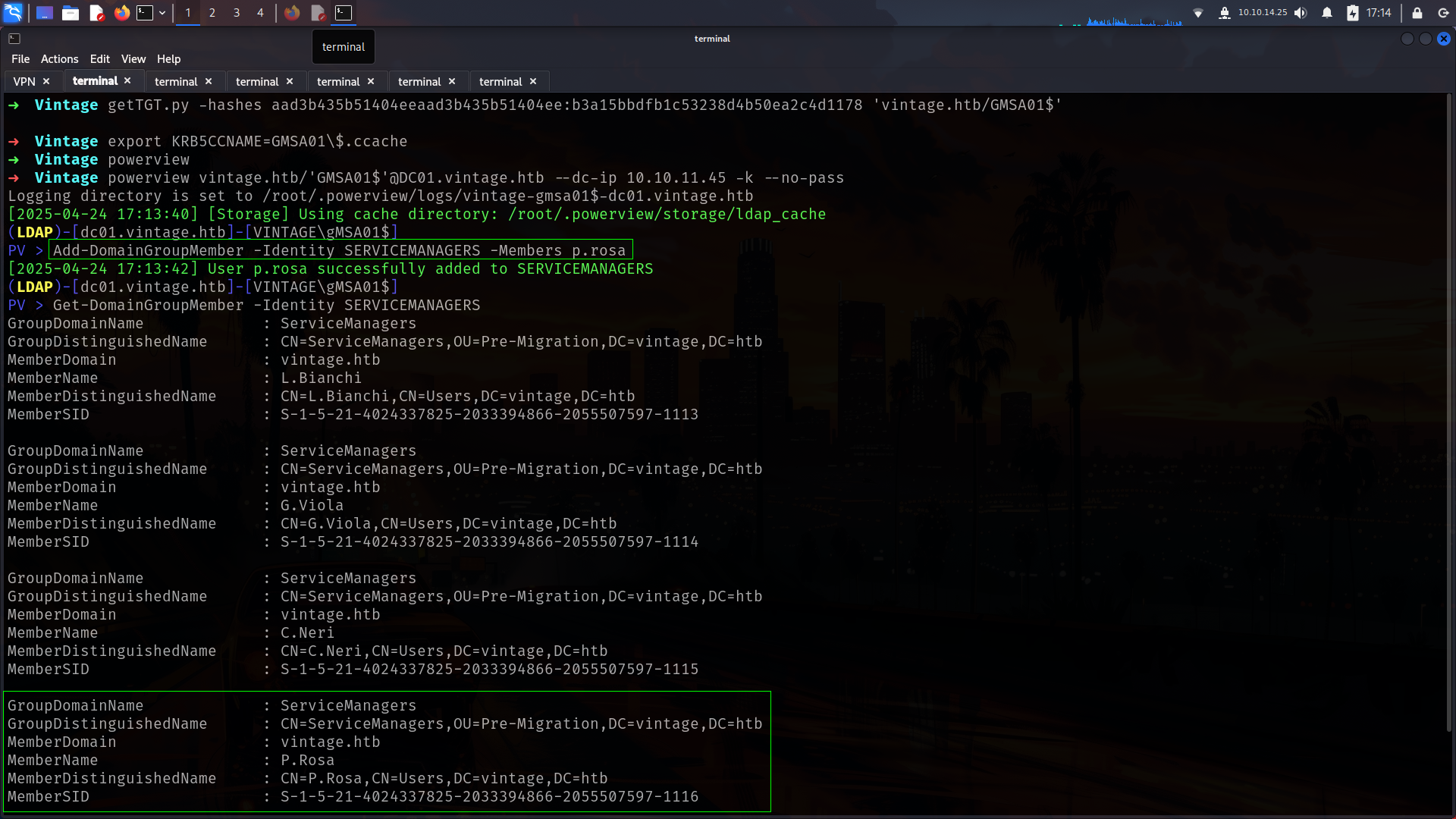
Task: Click the MemberName value P.Rosa
Action: point(307,760)
